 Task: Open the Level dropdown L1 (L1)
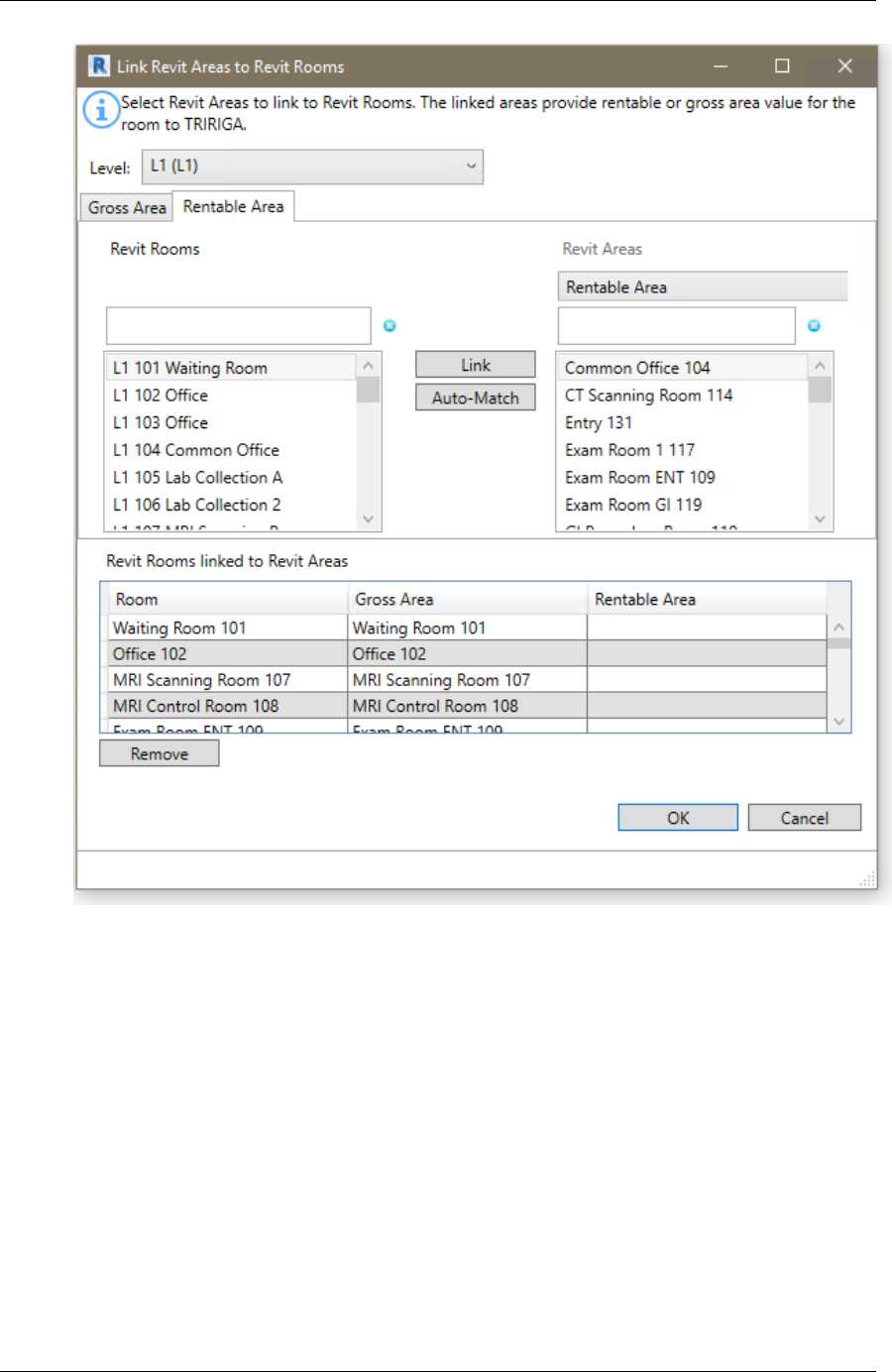coord(312,167)
